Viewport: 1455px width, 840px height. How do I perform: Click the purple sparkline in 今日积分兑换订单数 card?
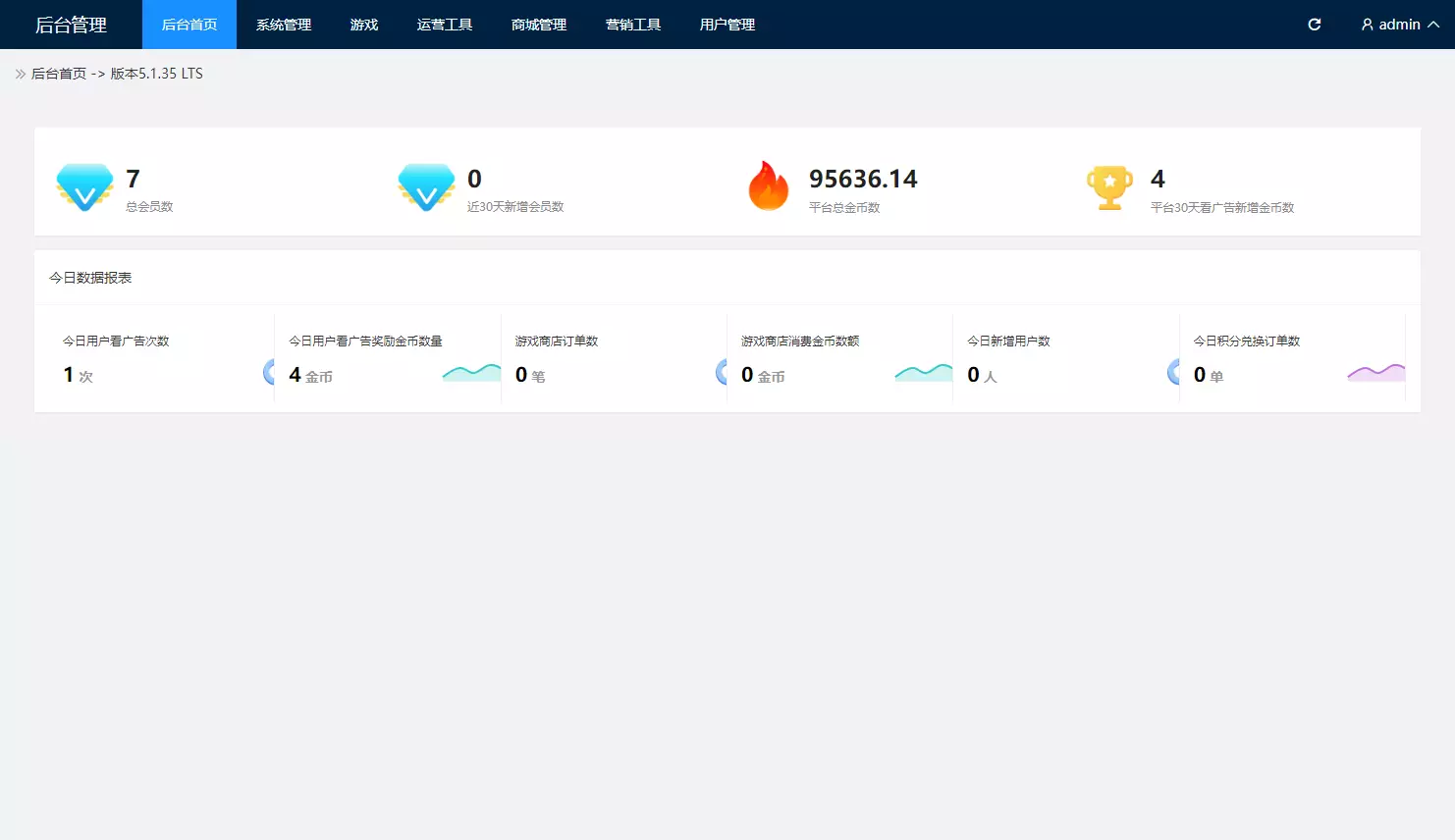pos(1376,373)
